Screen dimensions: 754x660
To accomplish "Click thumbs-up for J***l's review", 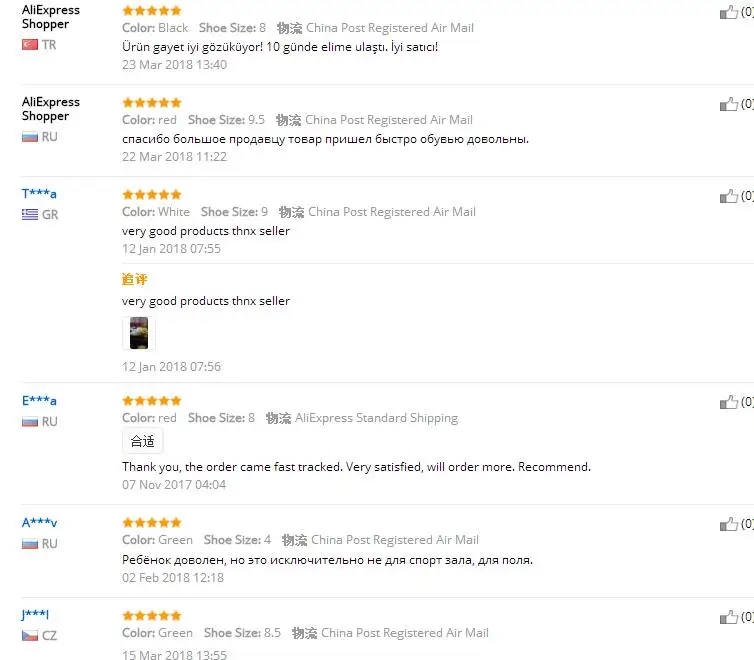I will [729, 617].
